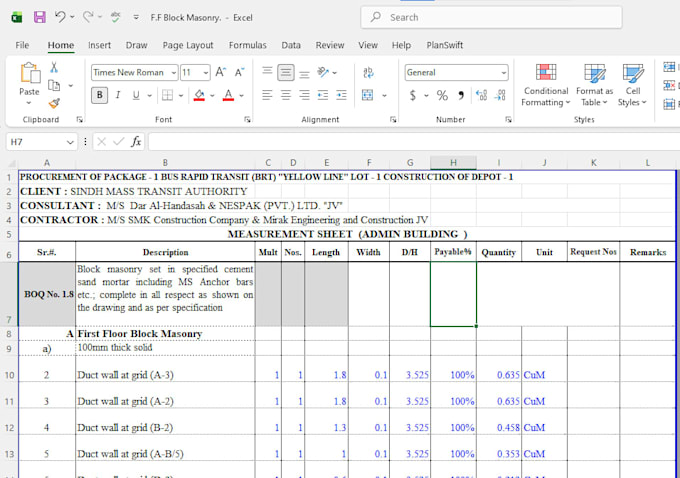Click Decrease Indent icon
Screen dimensions: 680x478
tap(323, 95)
